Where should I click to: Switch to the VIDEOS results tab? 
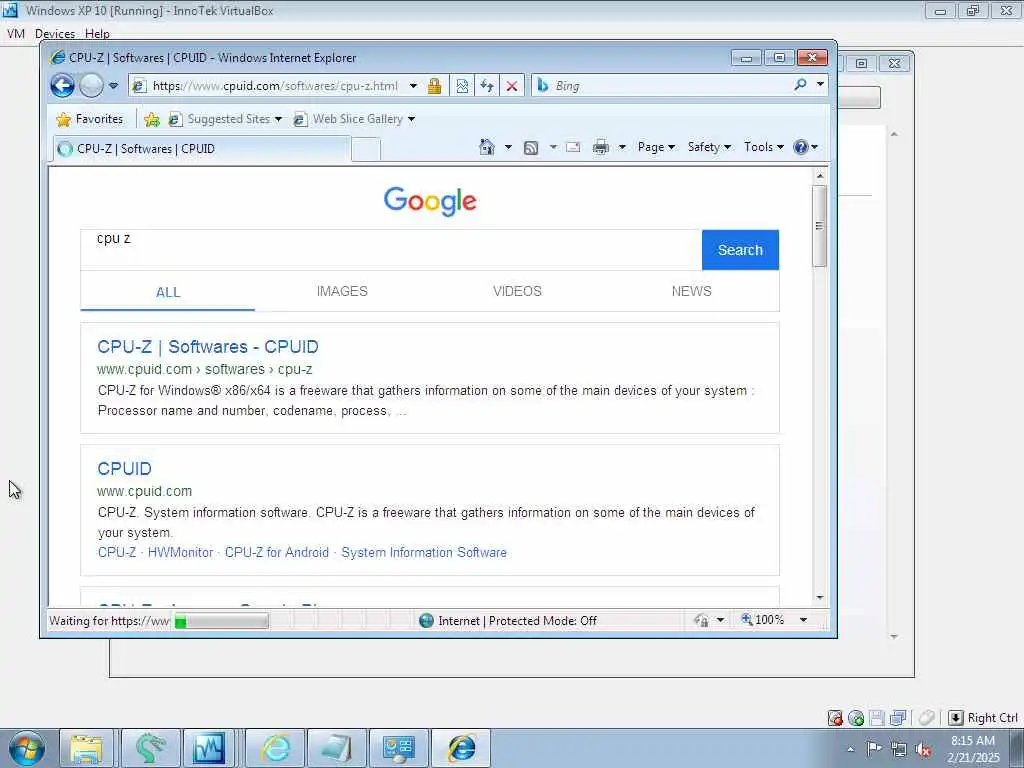tap(517, 291)
